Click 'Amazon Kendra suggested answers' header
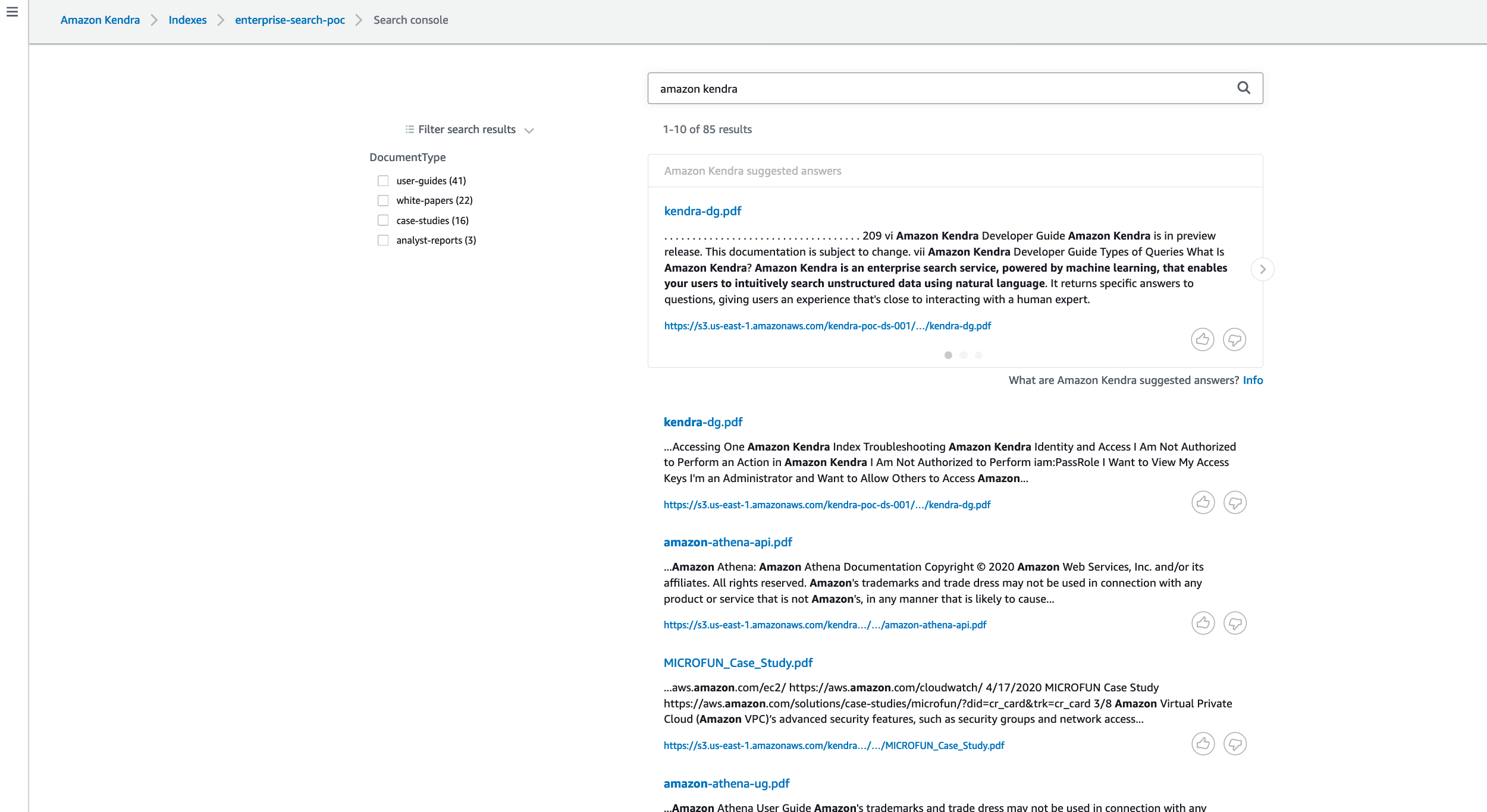 tap(752, 171)
